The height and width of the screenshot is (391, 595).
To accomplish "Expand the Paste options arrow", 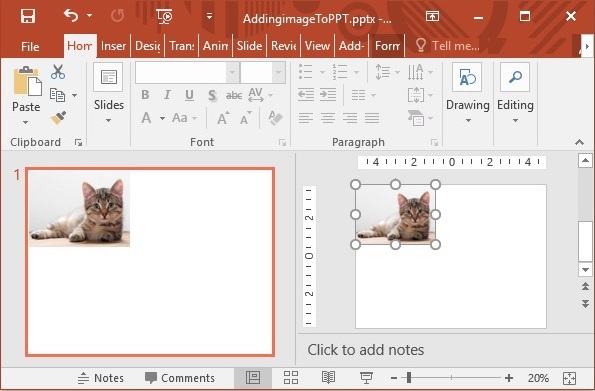I will coord(25,122).
